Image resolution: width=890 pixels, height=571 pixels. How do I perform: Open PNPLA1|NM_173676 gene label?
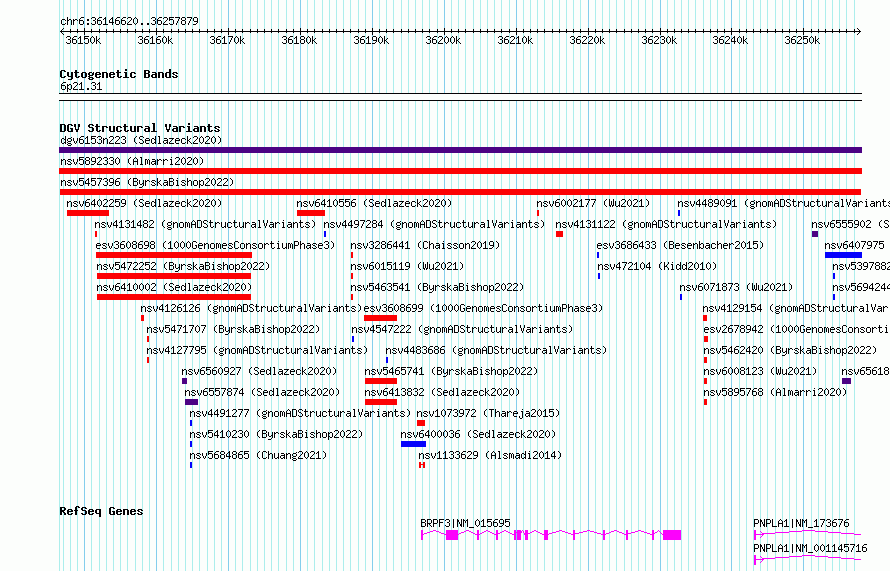coord(801,523)
